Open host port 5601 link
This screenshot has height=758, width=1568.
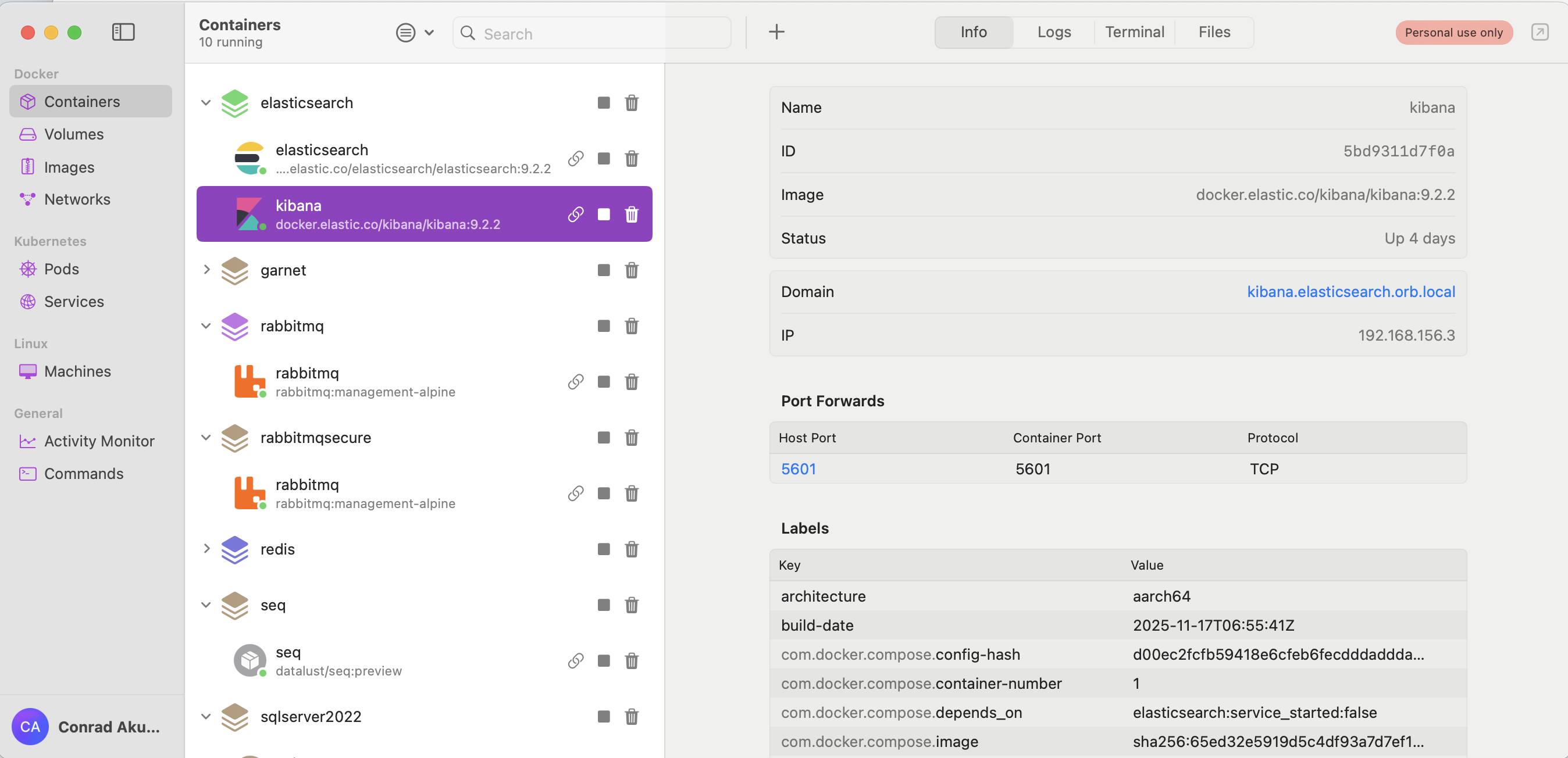coord(798,469)
